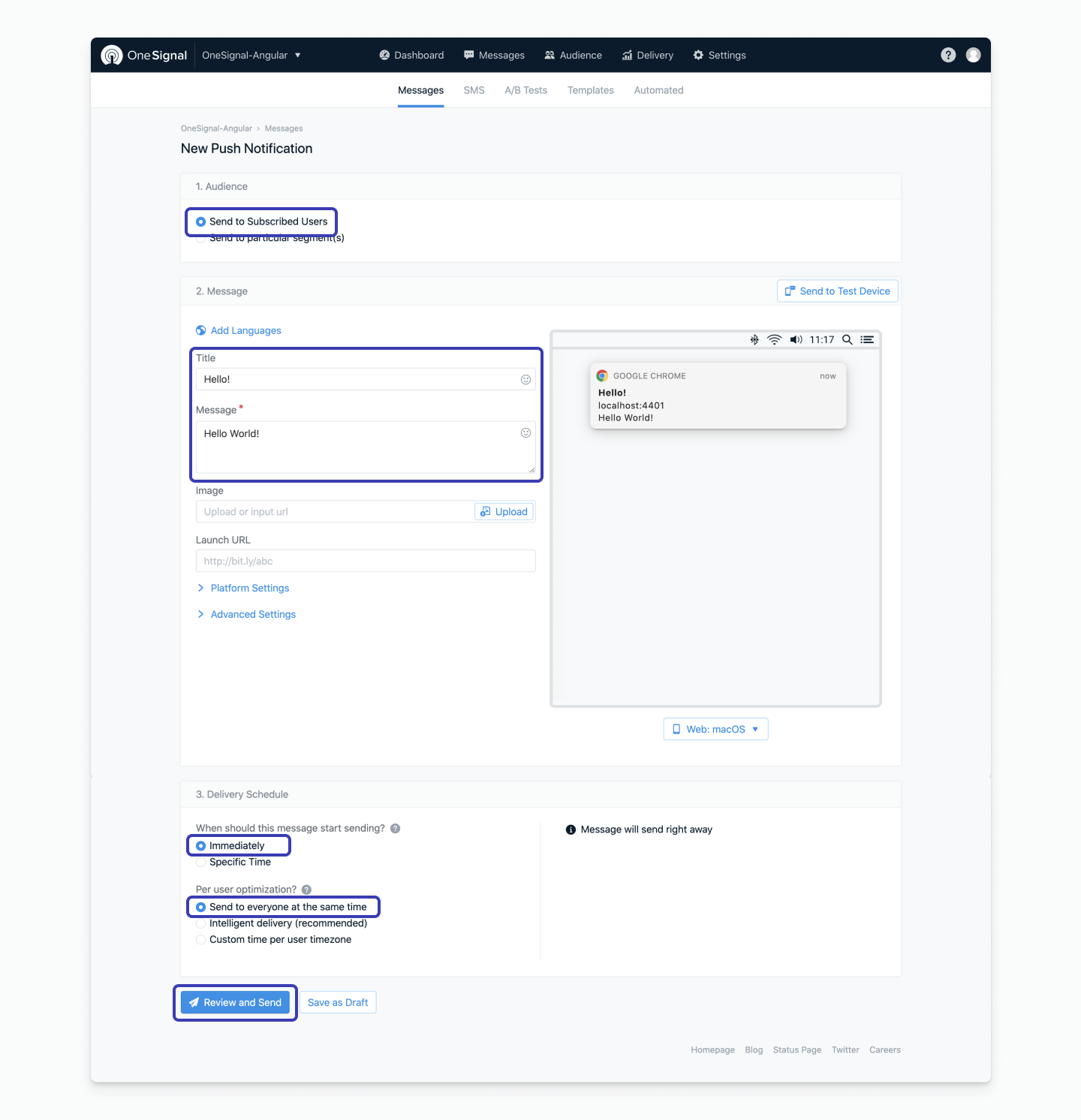Click the Hello! notification preview card
Screen dimensions: 1081x1120
718,396
